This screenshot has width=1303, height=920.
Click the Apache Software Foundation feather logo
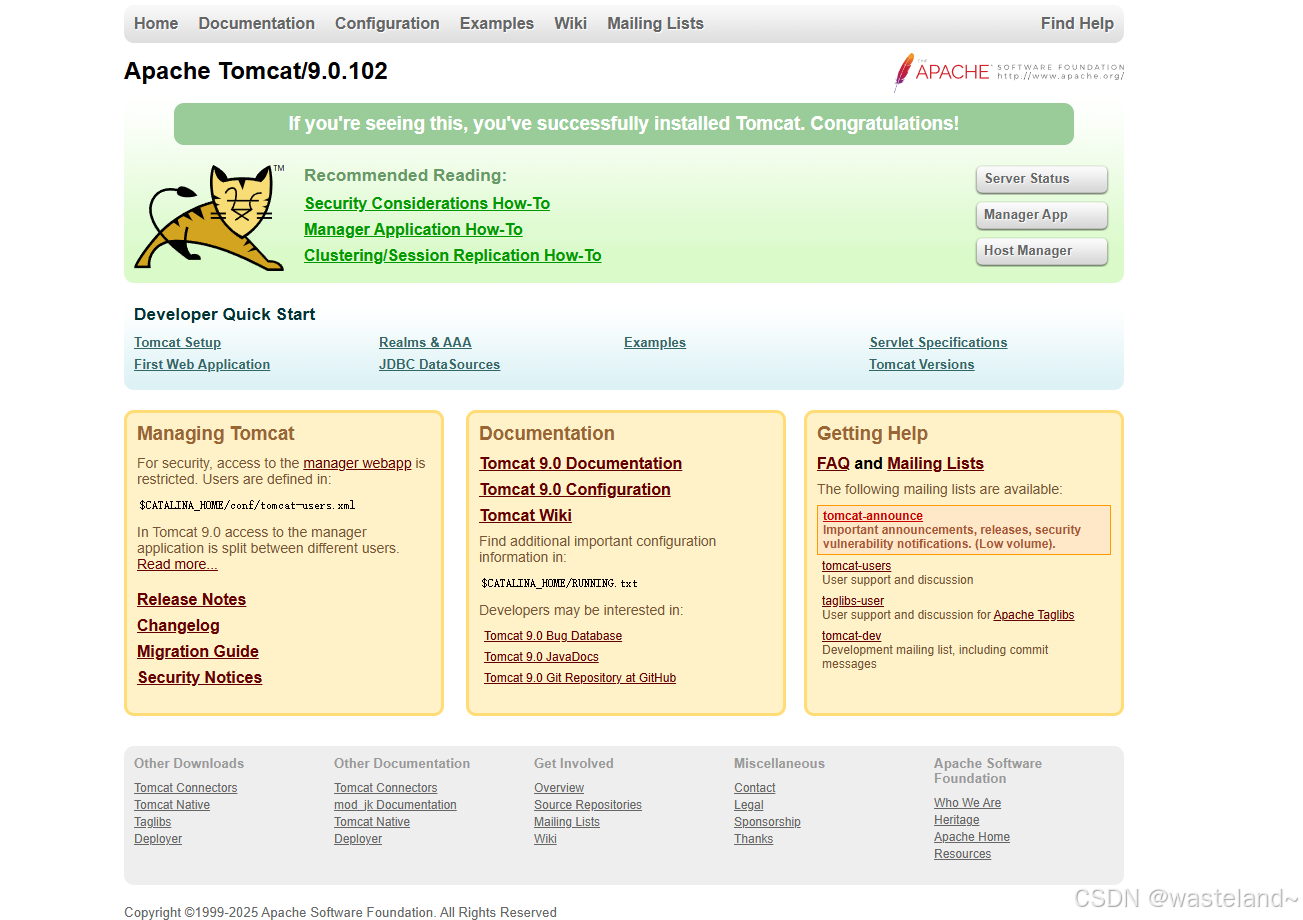(x=1009, y=72)
